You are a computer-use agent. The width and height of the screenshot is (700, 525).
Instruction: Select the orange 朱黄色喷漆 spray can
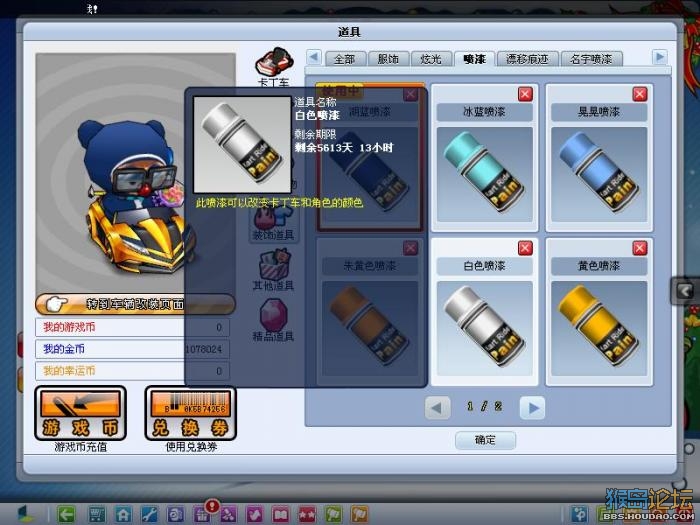click(x=370, y=328)
